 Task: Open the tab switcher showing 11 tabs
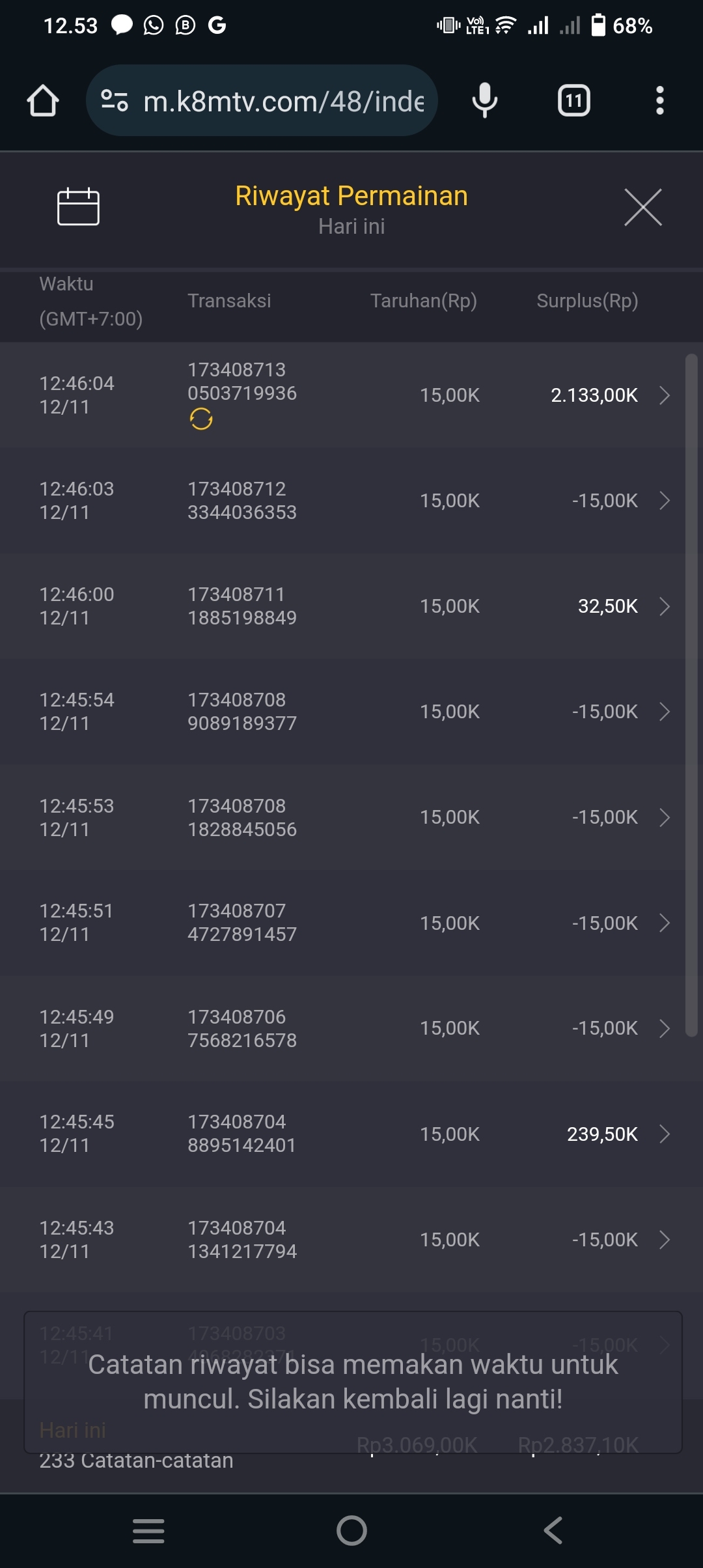coord(573,101)
